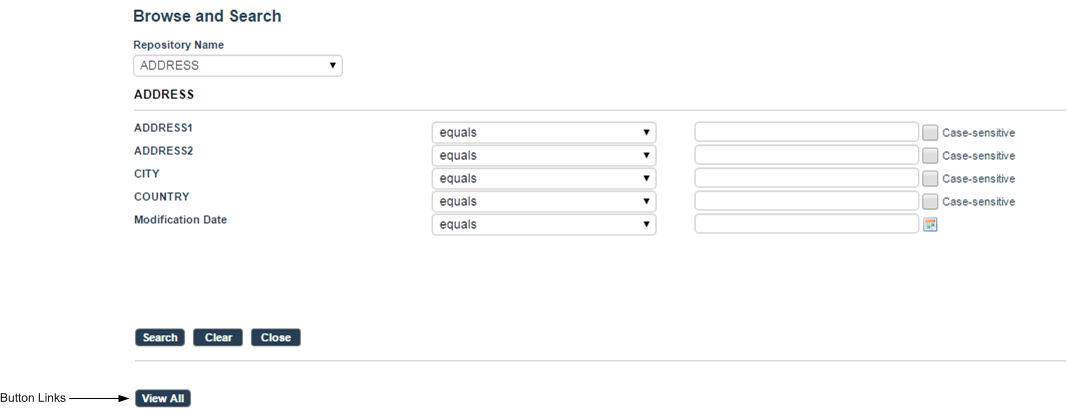The width and height of the screenshot is (1067, 413).
Task: Tick Case-sensitive box for COUNTRY
Action: point(930,201)
